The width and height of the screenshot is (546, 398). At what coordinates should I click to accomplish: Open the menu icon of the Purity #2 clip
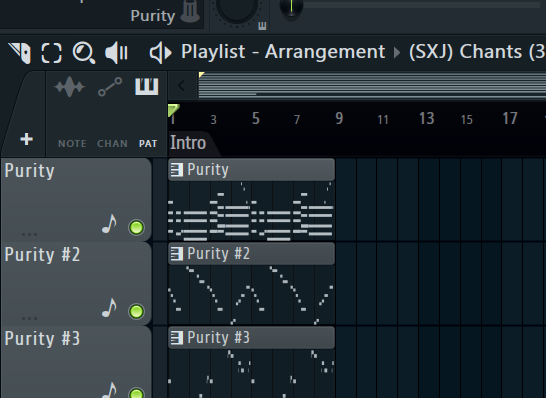point(177,253)
